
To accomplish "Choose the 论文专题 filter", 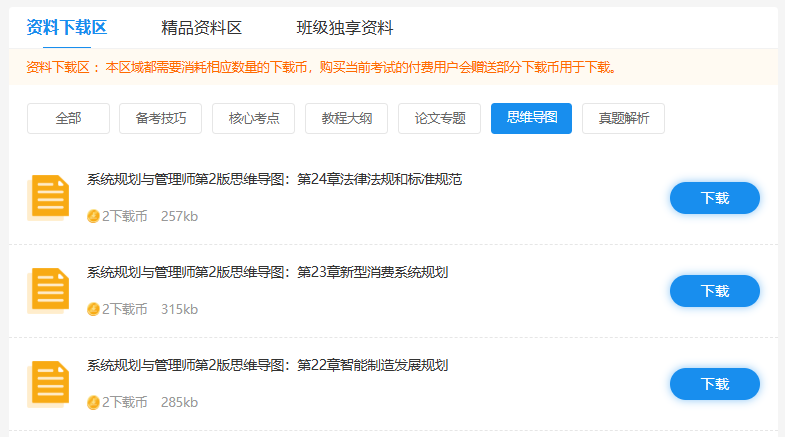I will (439, 118).
